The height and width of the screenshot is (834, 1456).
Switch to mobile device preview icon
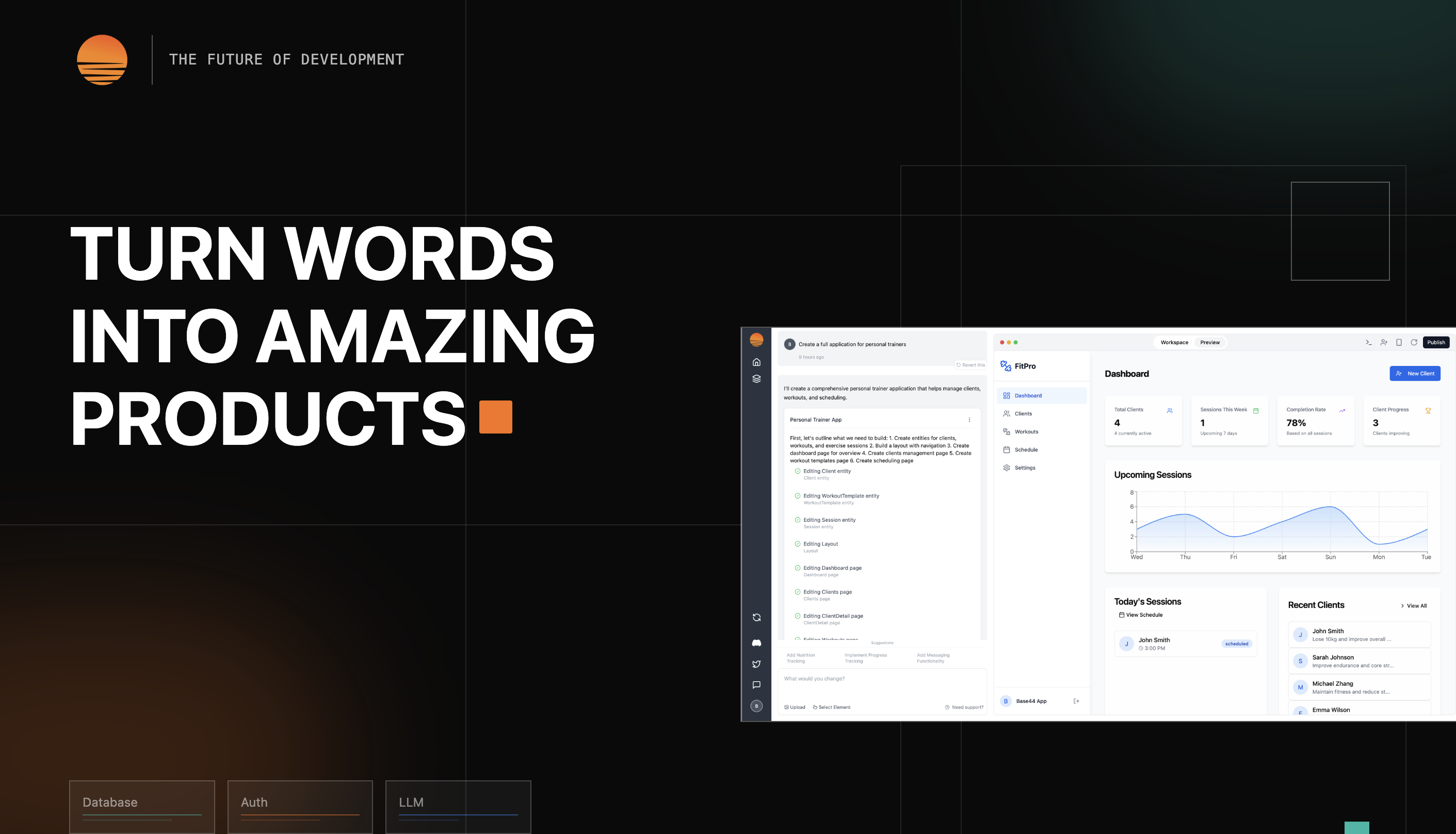point(1399,343)
